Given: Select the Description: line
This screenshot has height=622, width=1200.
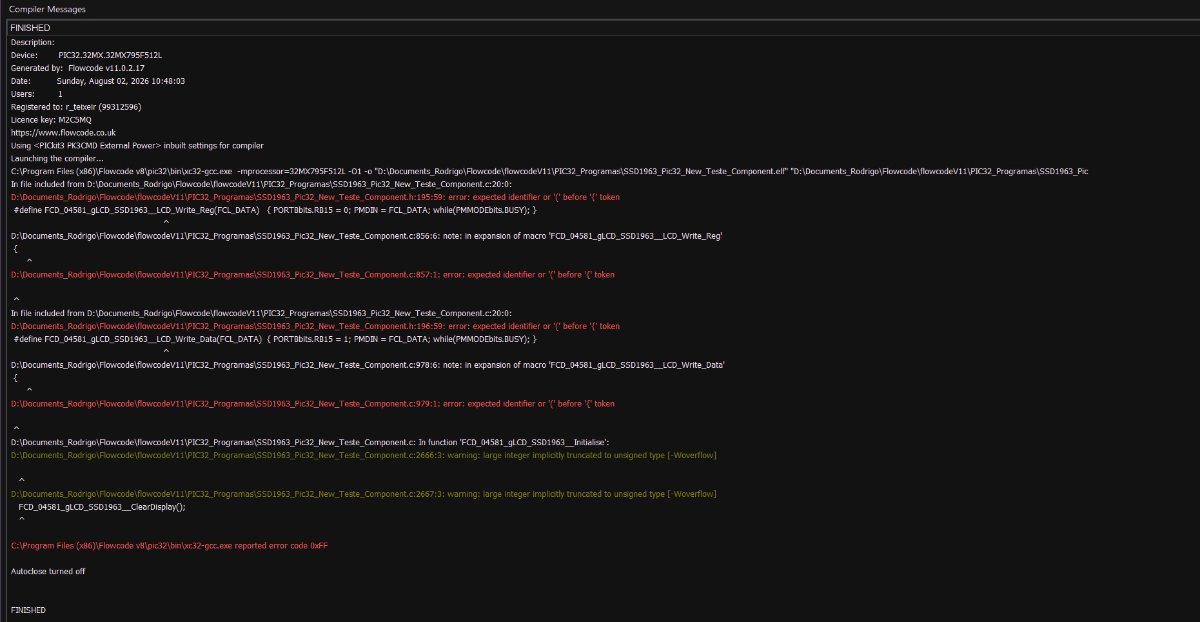Looking at the screenshot, I should [x=32, y=42].
